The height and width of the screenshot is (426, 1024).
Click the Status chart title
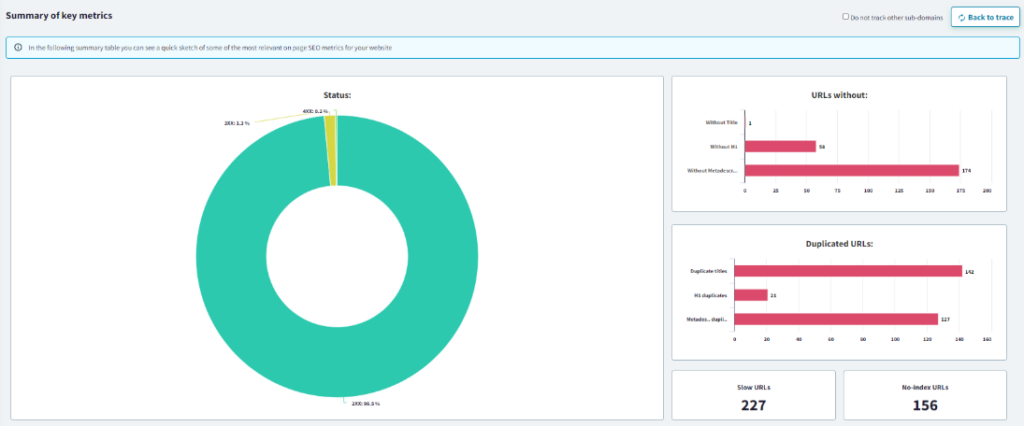tap(337, 95)
